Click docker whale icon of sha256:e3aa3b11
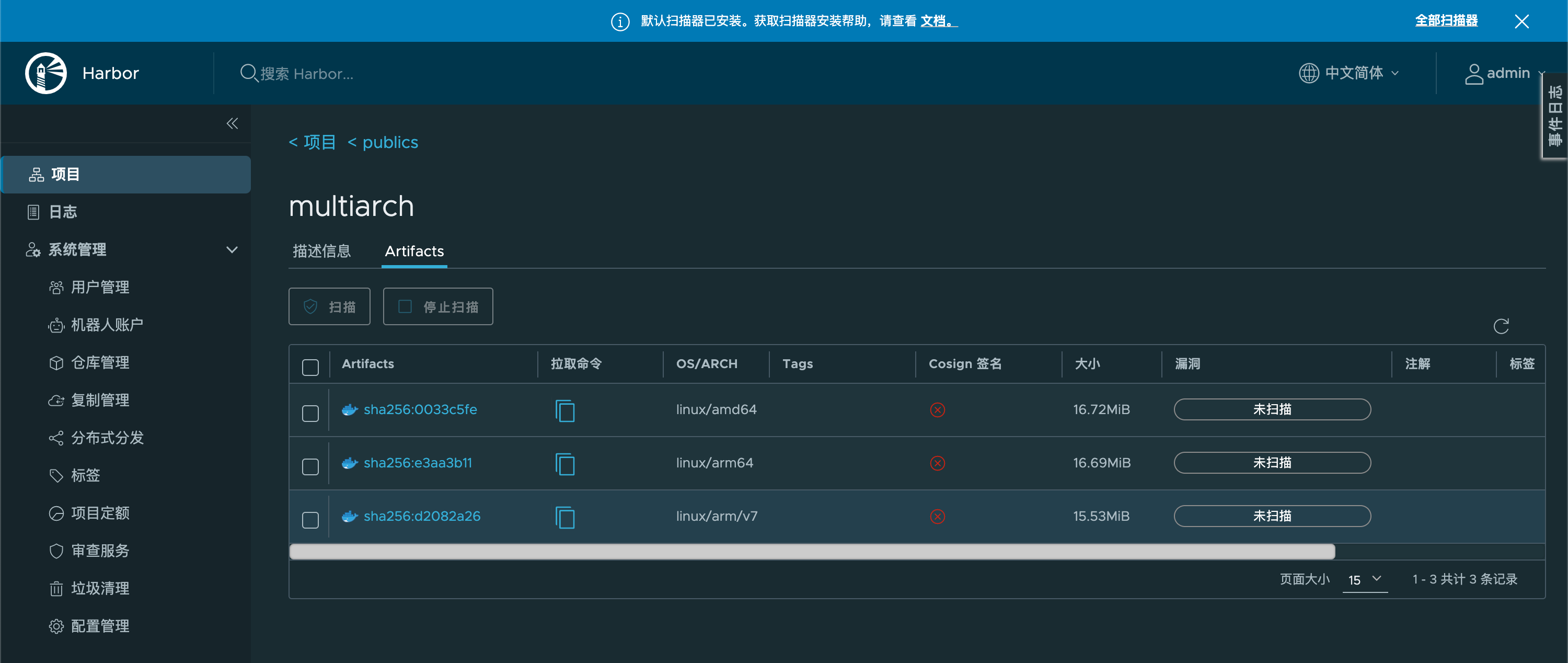1568x663 pixels. point(349,463)
